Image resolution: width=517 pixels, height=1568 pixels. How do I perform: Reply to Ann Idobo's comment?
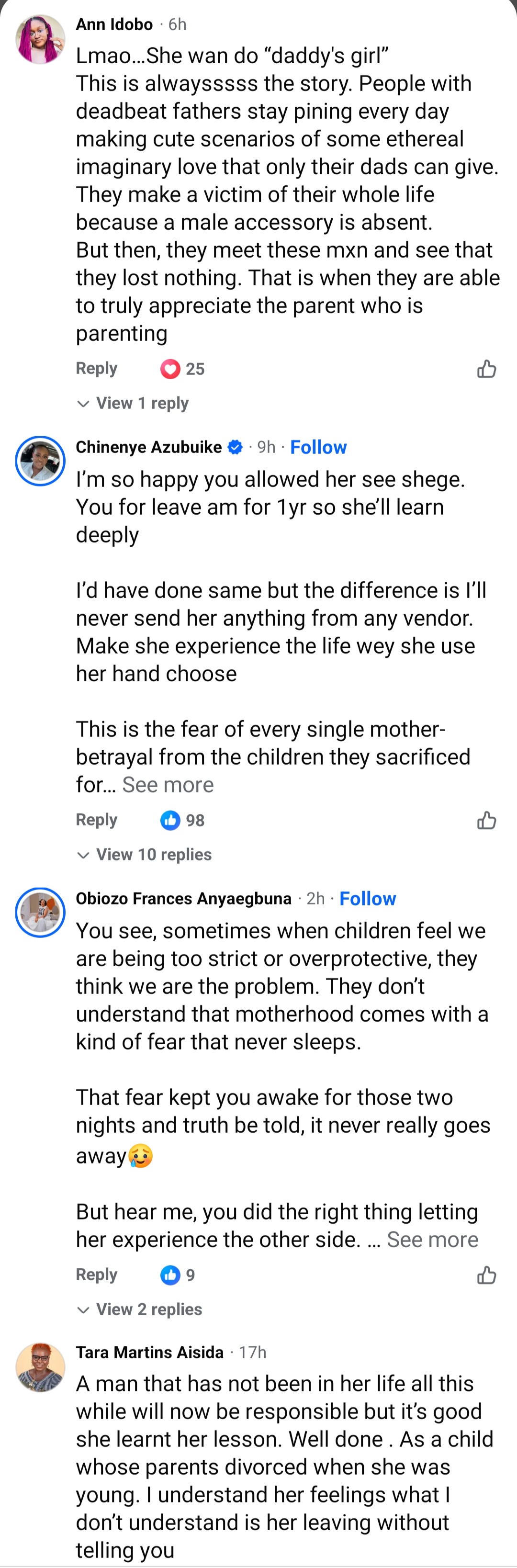(x=96, y=369)
